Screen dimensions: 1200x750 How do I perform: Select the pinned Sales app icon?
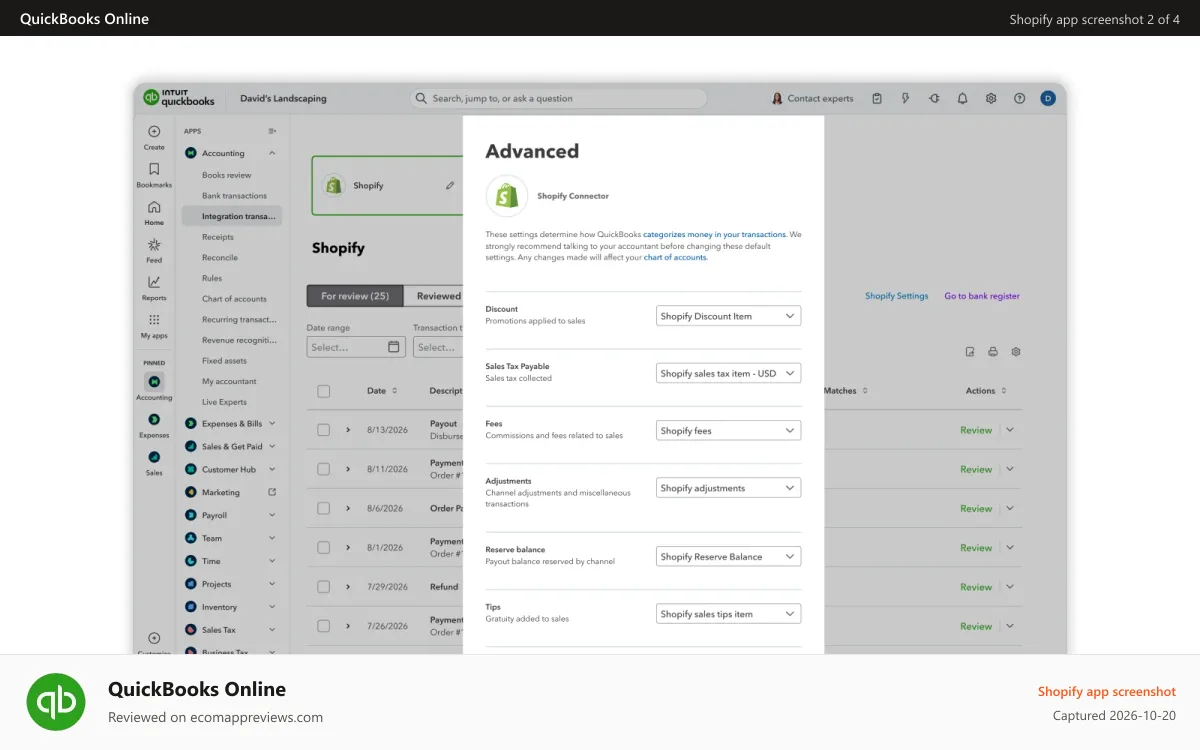[154, 457]
